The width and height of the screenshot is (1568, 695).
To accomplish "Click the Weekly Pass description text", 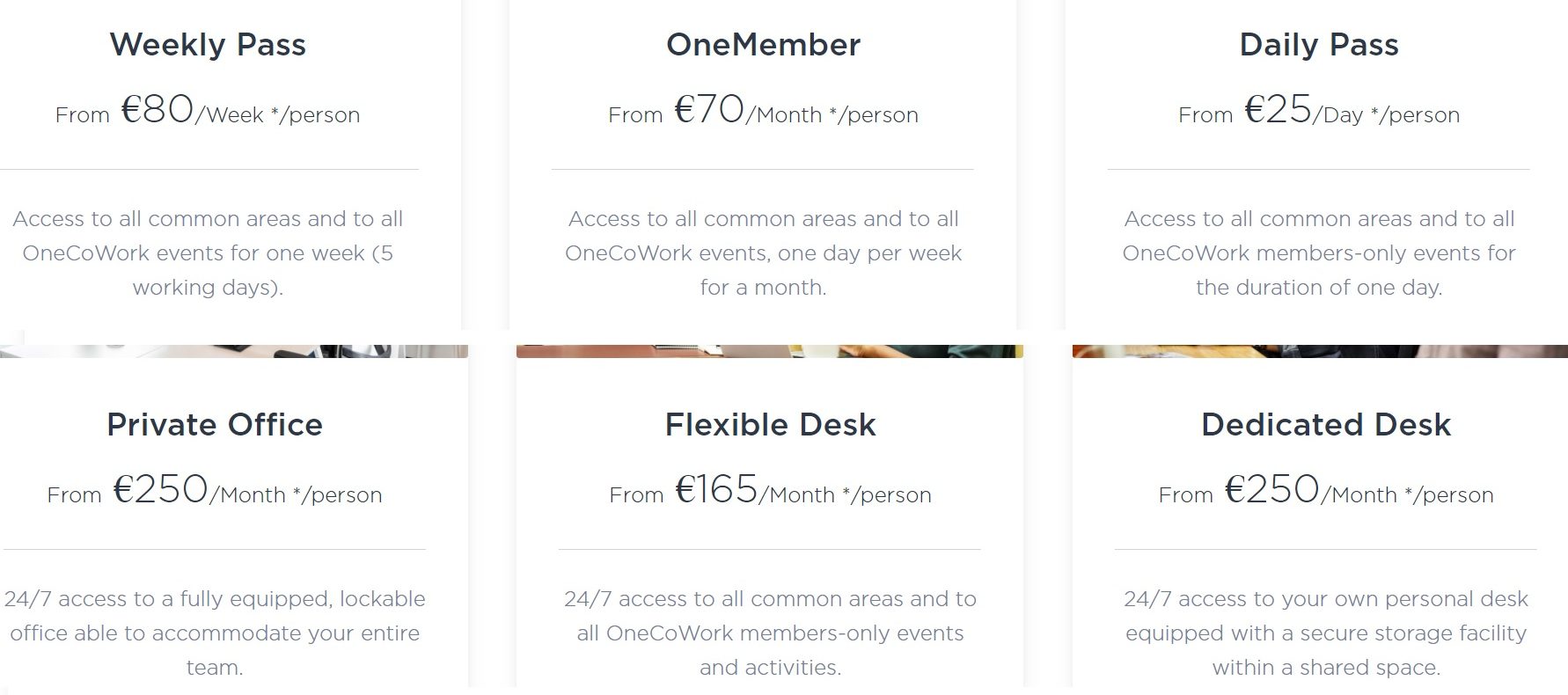I will 208,253.
